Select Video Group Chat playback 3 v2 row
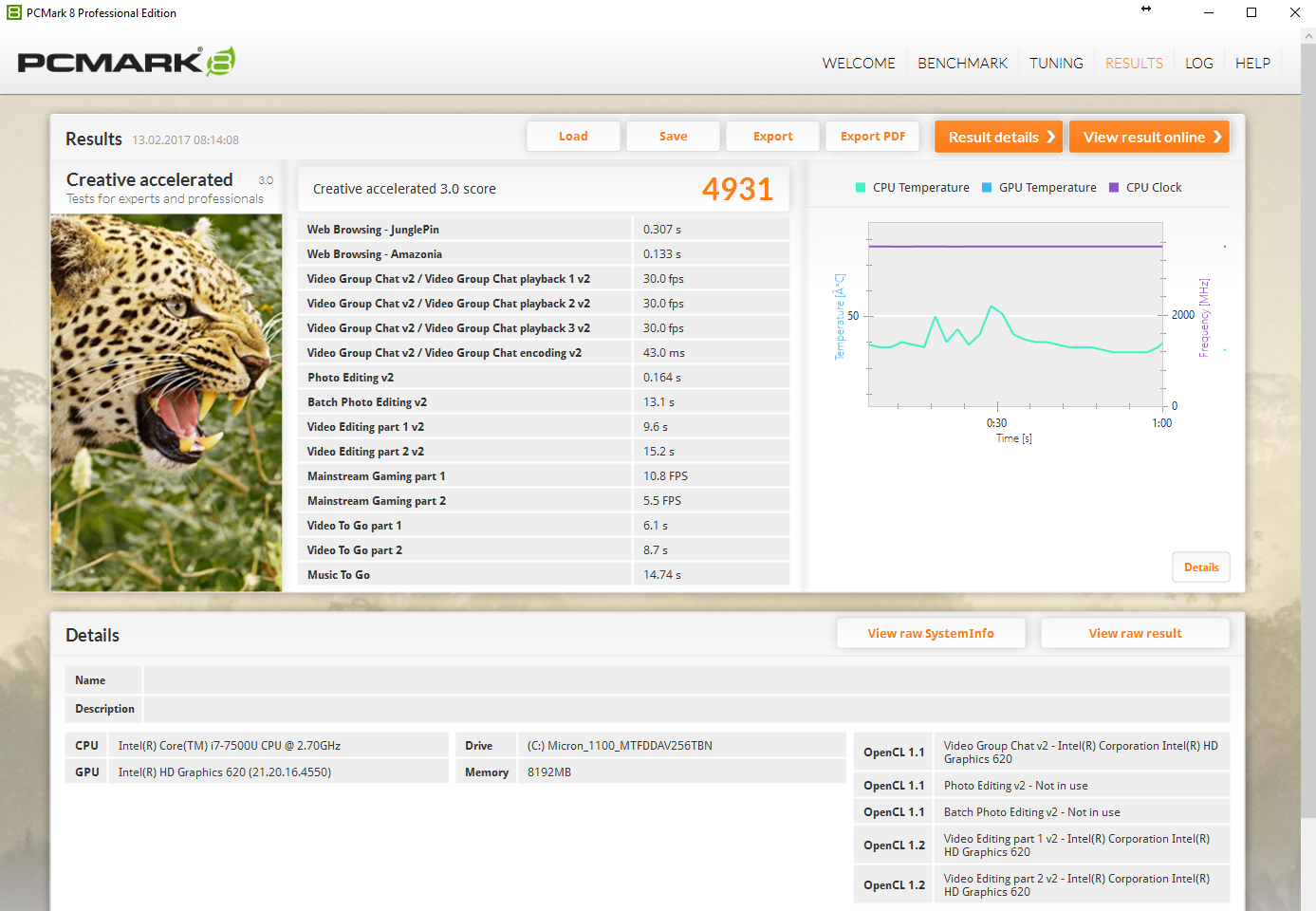Image resolution: width=1316 pixels, height=911 pixels. click(544, 328)
